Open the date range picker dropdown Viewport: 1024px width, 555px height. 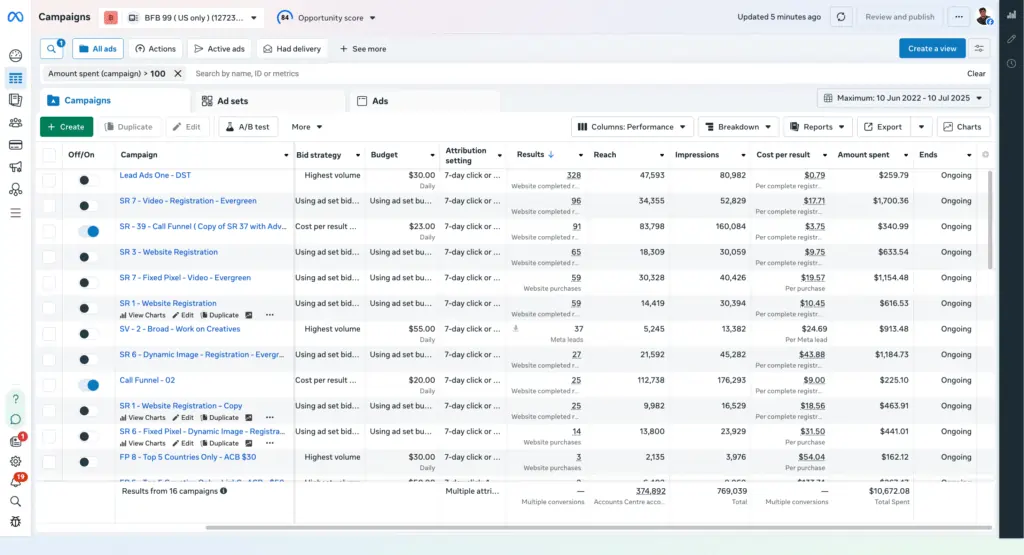pos(903,98)
